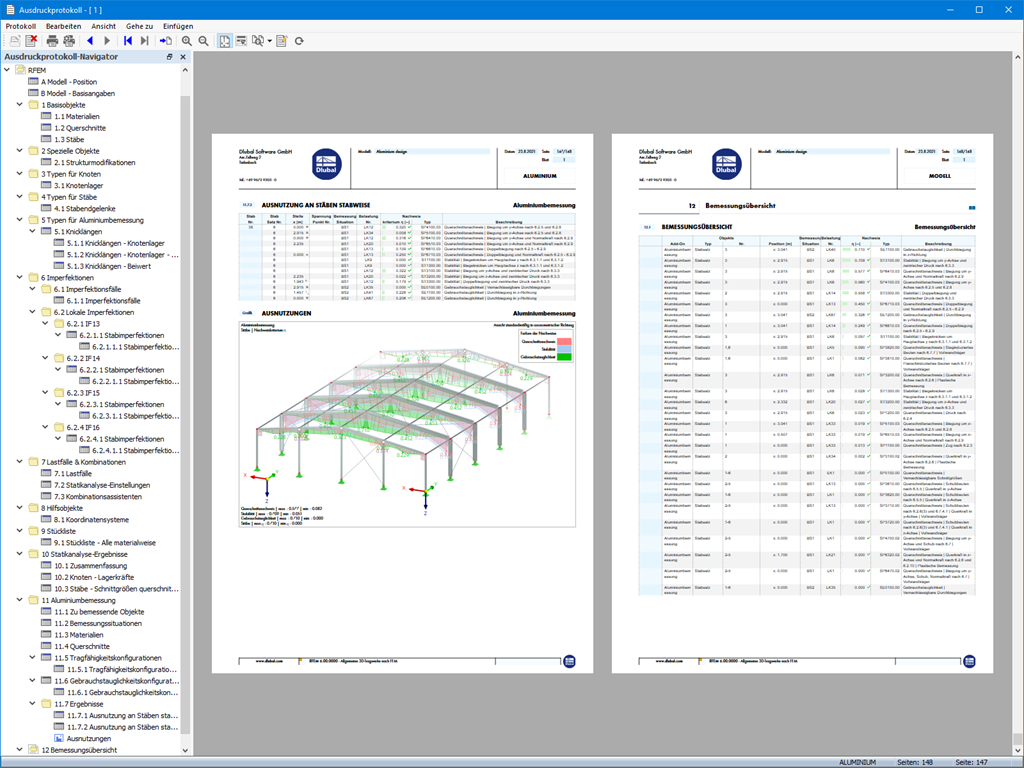
Task: Zoom in on the report pages
Action: [x=186, y=41]
